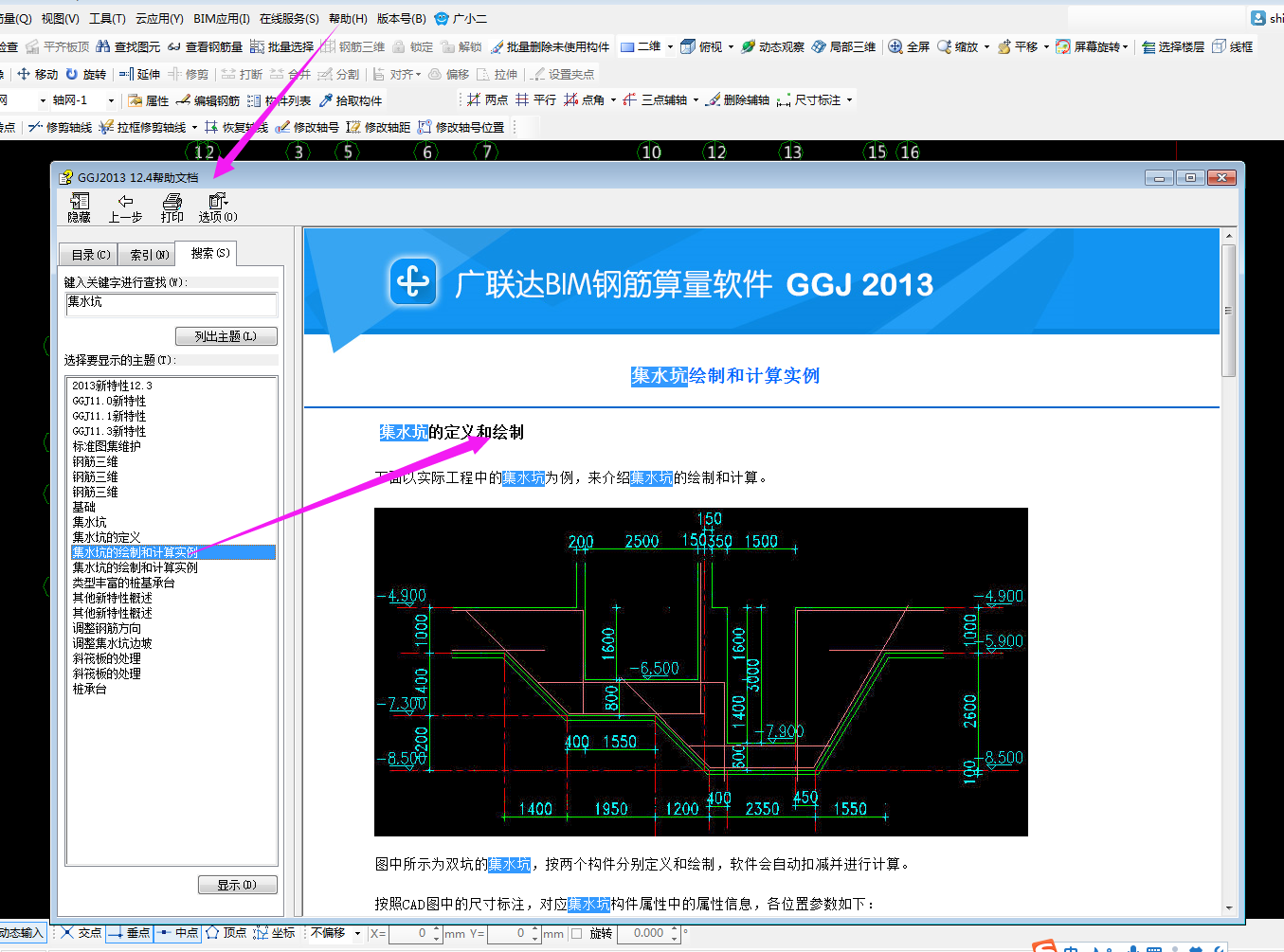Click the help content vertical scrollbar thumb

(1228, 311)
